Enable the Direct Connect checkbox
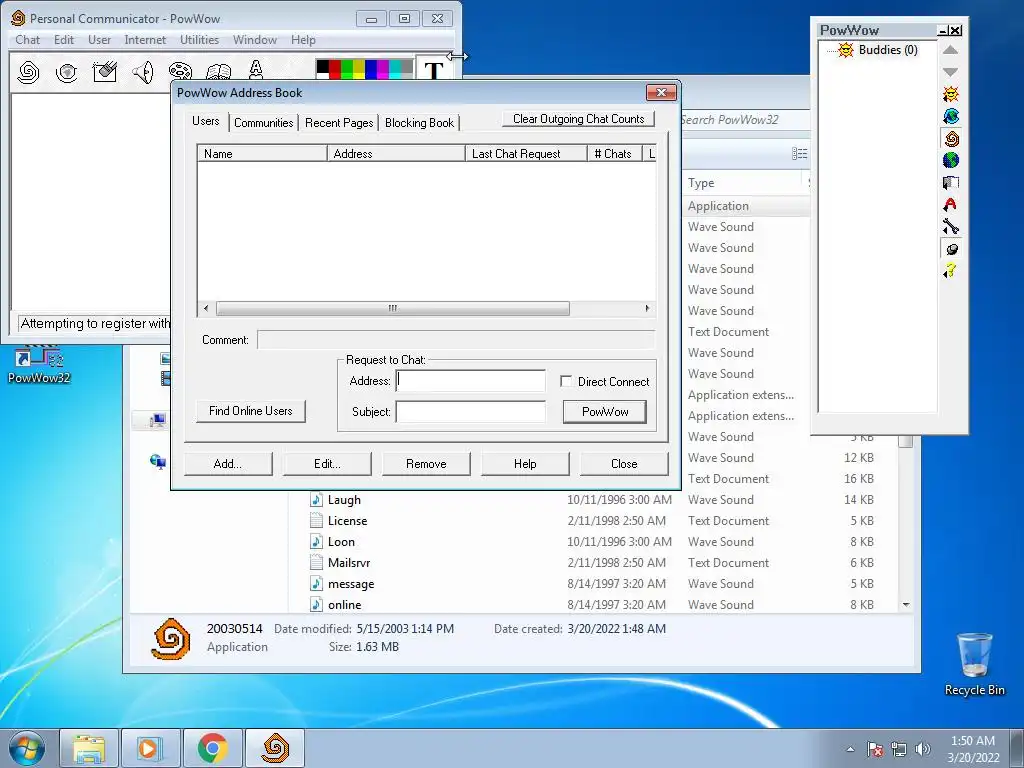The width and height of the screenshot is (1024, 768). tap(566, 381)
